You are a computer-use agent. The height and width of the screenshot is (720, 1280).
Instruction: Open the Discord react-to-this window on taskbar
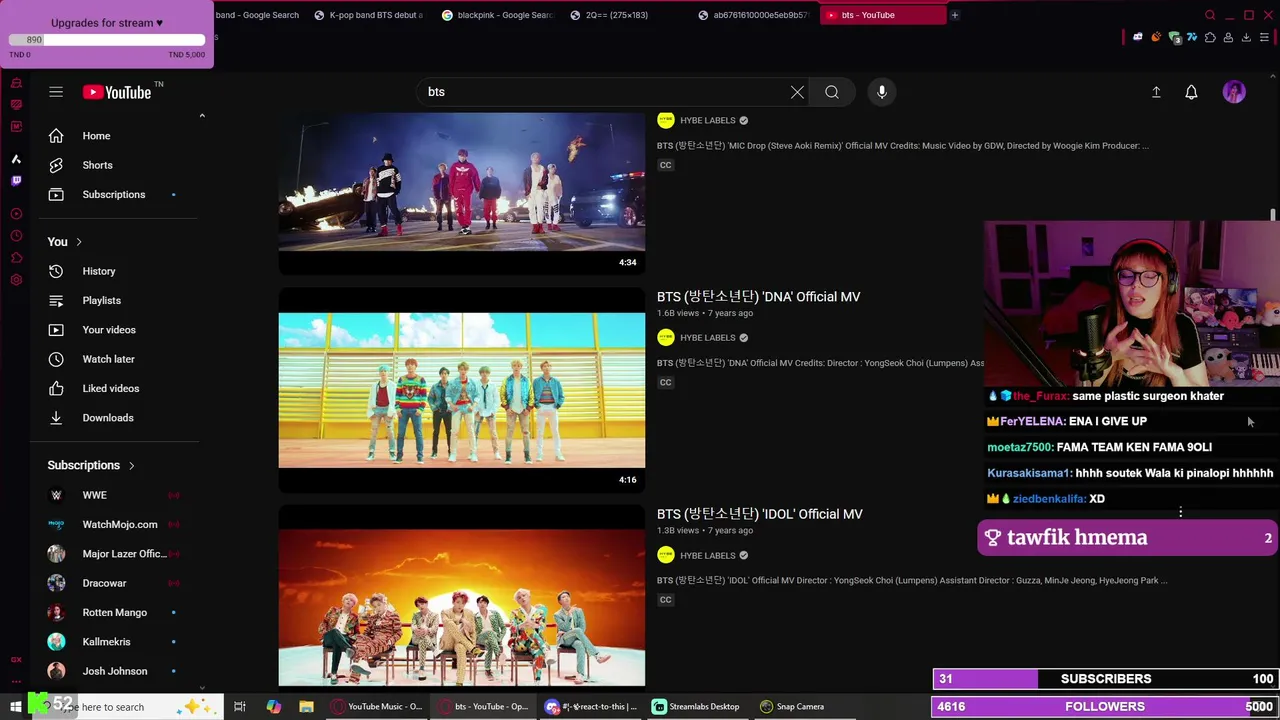[x=591, y=707]
